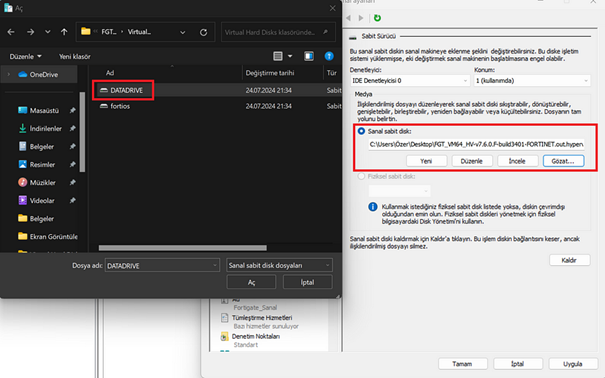
Task: Select OneDrive in navigation pane
Action: coord(38,74)
